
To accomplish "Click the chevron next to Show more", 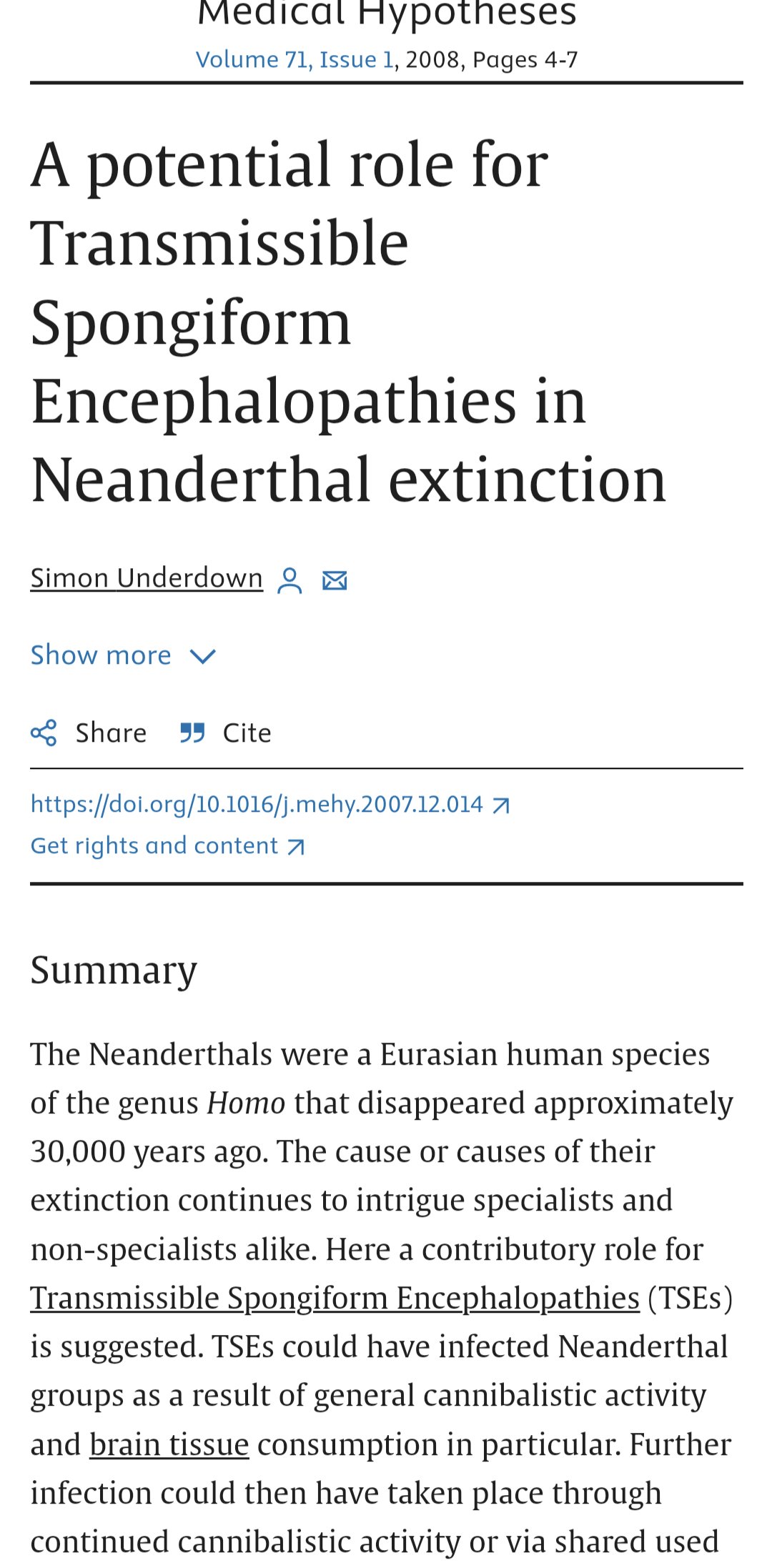I will [203, 657].
